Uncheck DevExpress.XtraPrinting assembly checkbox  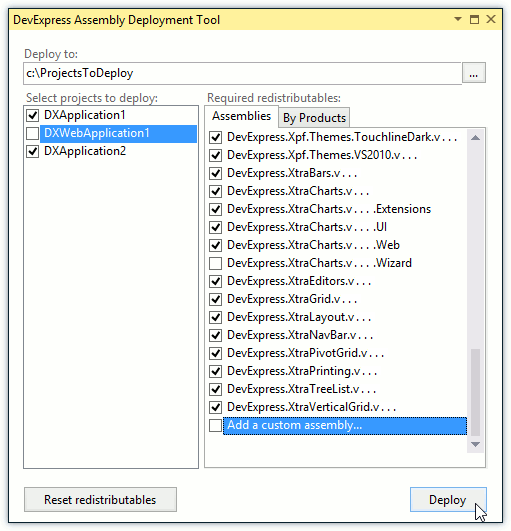[216, 371]
